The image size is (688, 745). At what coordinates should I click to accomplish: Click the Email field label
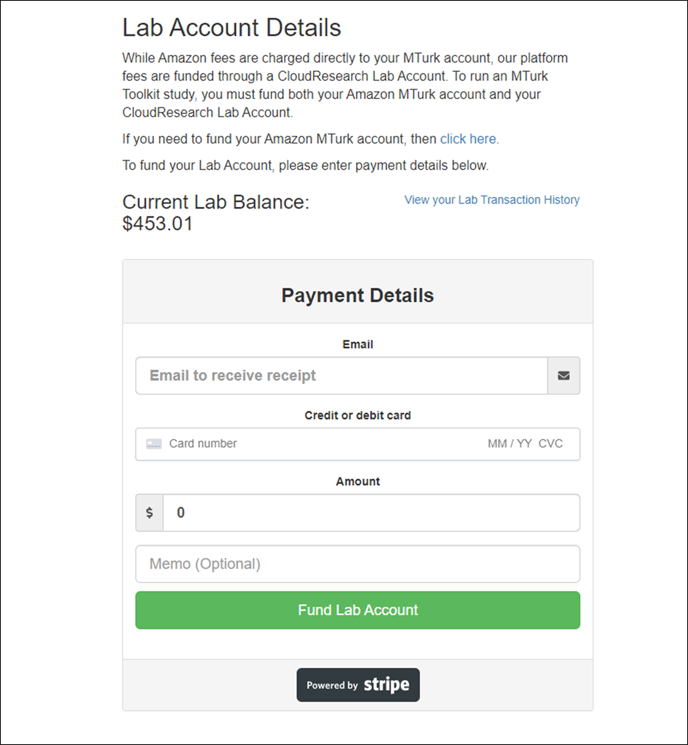pyautogui.click(x=358, y=344)
